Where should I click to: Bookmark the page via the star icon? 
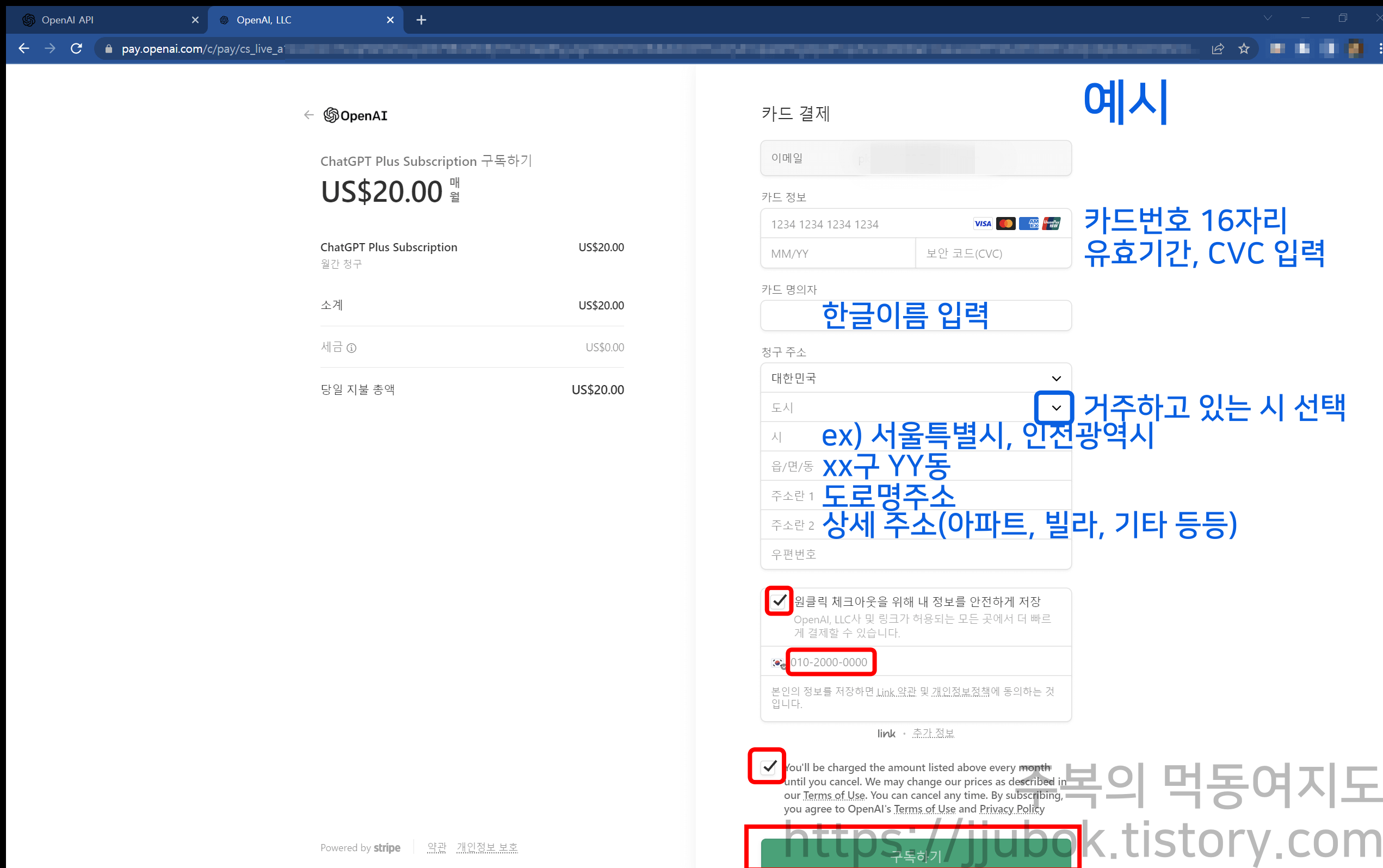pyautogui.click(x=1244, y=48)
